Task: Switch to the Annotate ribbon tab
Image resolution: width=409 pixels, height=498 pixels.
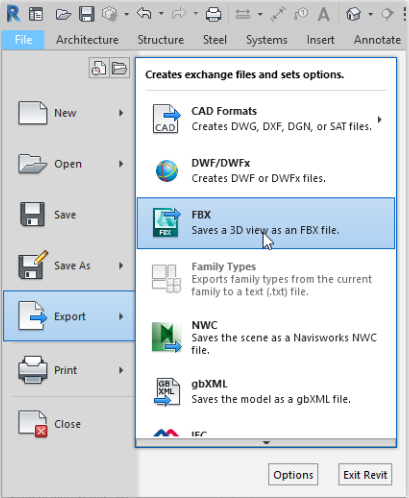Action: [x=378, y=40]
